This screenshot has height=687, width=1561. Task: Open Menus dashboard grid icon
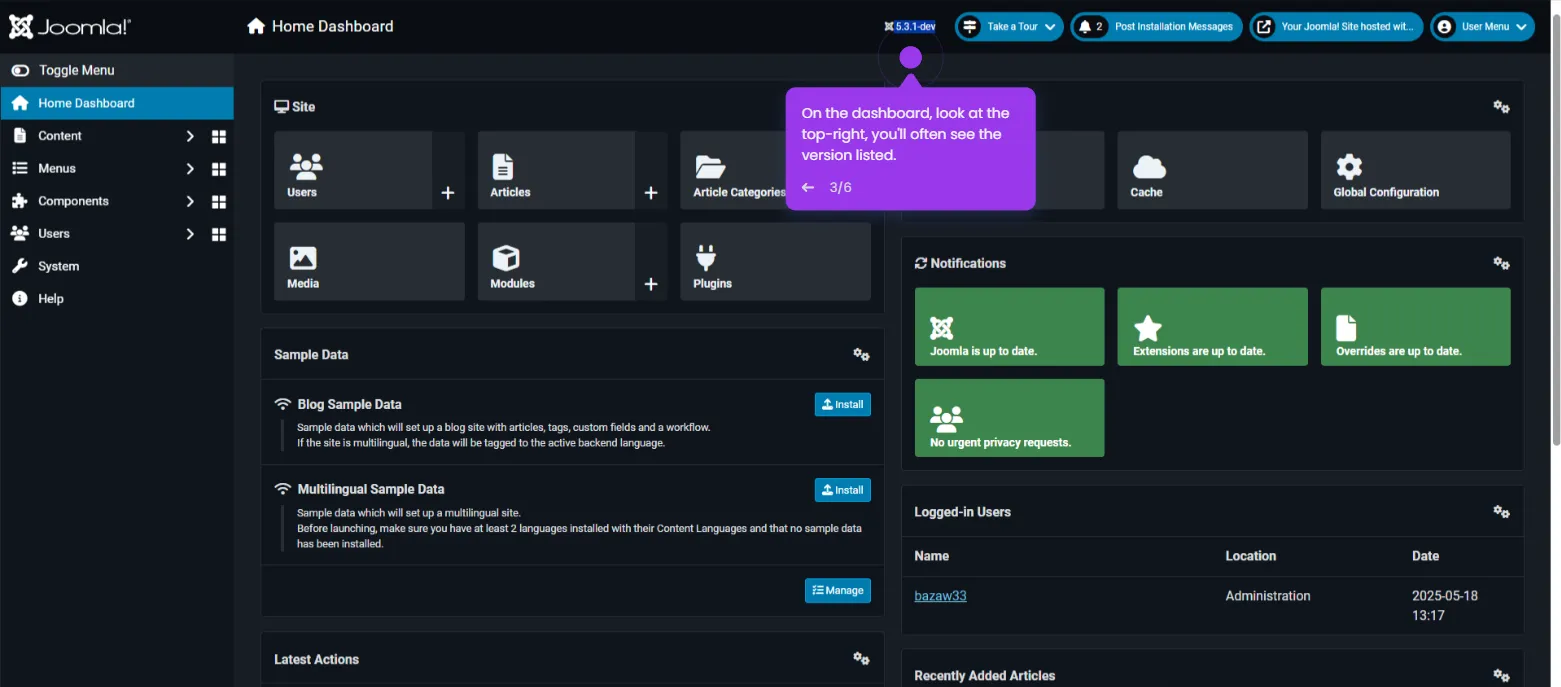[x=219, y=169]
